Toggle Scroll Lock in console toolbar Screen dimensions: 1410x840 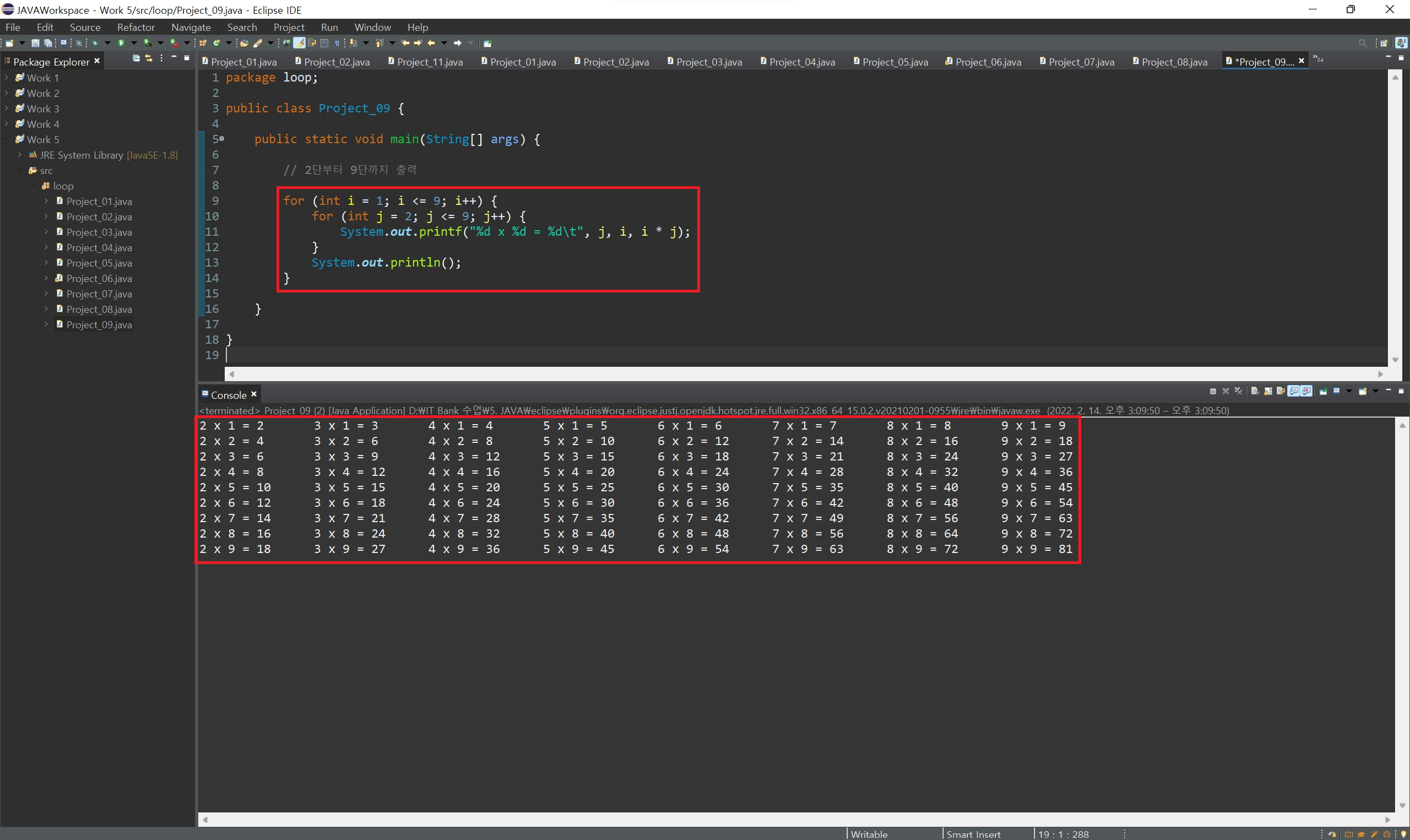point(1267,391)
